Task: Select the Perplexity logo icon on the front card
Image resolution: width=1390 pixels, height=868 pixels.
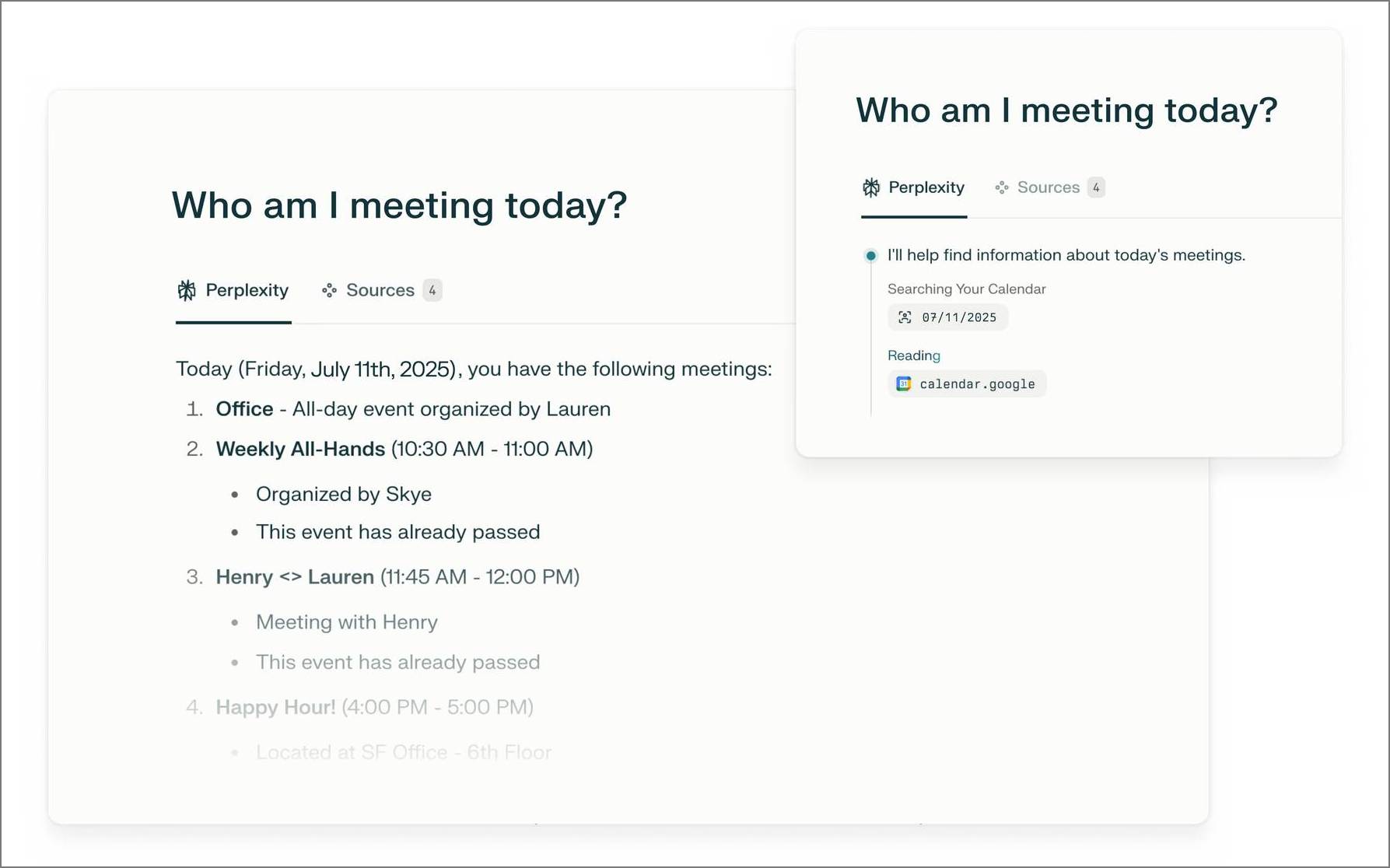Action: coord(185,290)
